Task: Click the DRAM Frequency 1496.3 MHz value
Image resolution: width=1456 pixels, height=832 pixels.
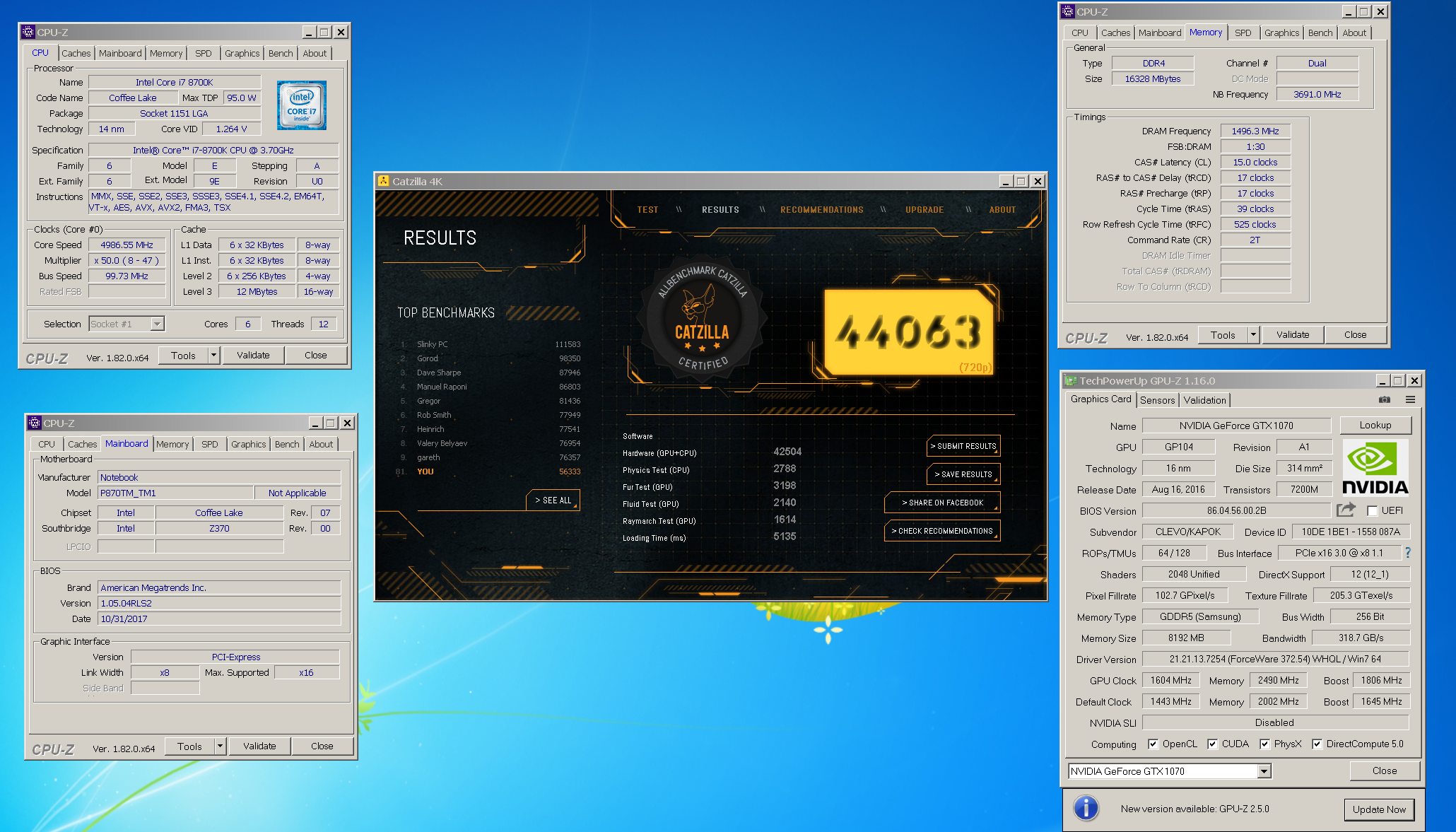Action: pos(1255,131)
